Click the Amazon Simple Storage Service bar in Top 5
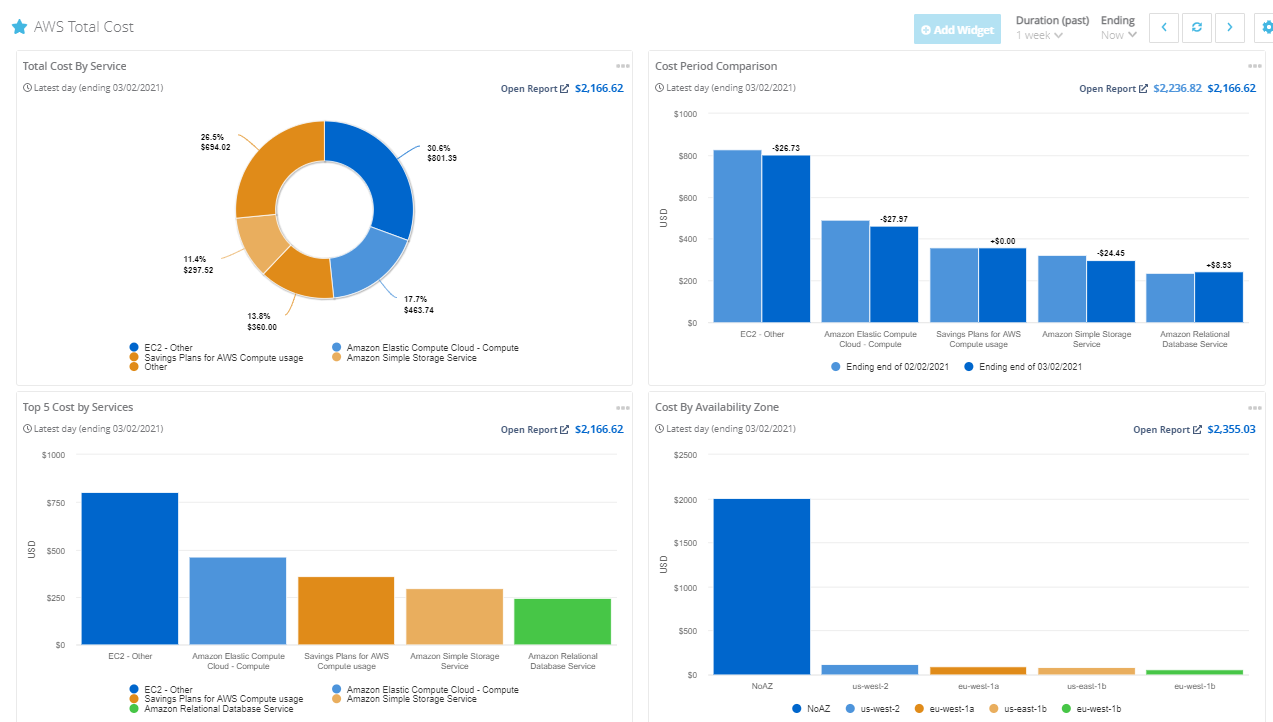The width and height of the screenshot is (1273, 722). 454,617
